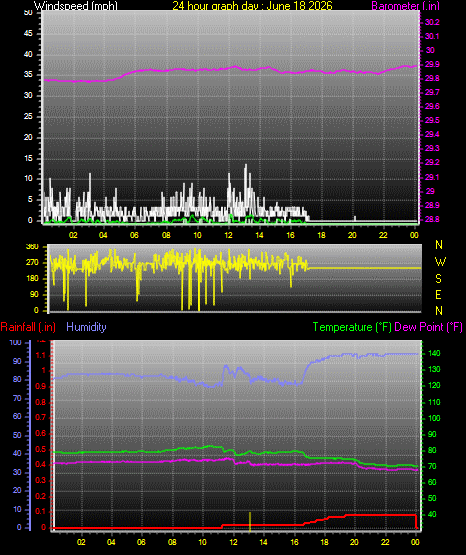
Task: Click the "110" temperature axis value
Action: point(434,402)
